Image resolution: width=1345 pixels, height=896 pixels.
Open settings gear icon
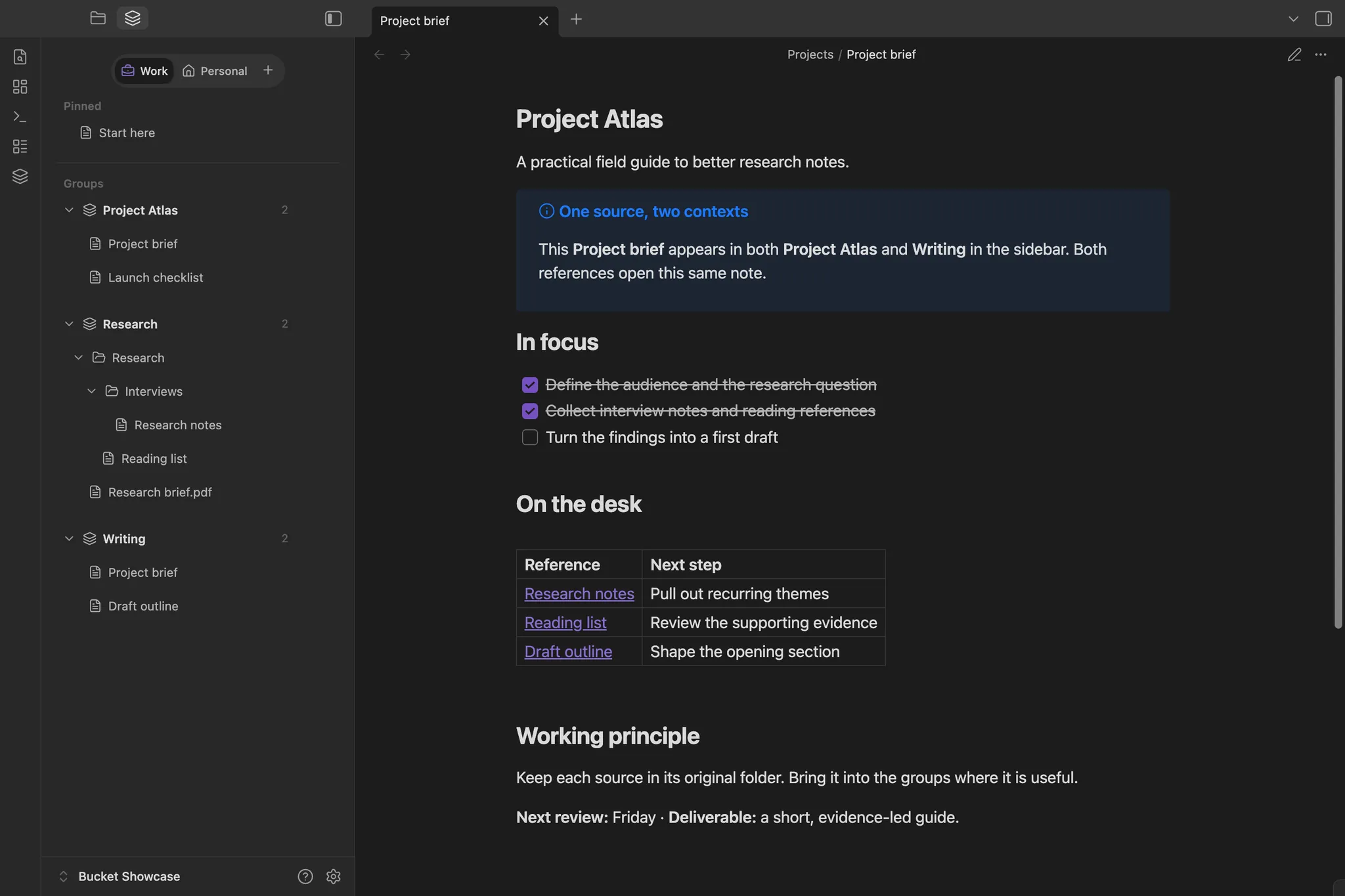pos(334,876)
